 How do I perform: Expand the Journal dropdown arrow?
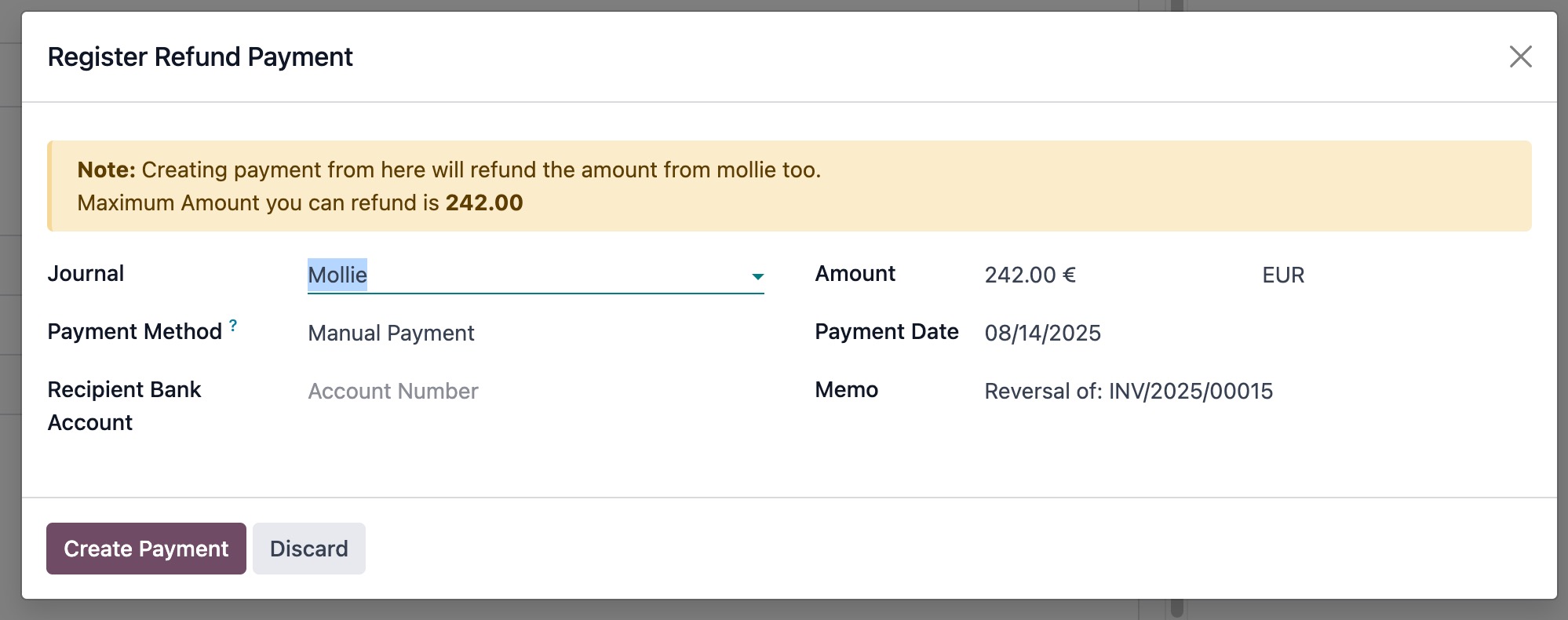[757, 276]
